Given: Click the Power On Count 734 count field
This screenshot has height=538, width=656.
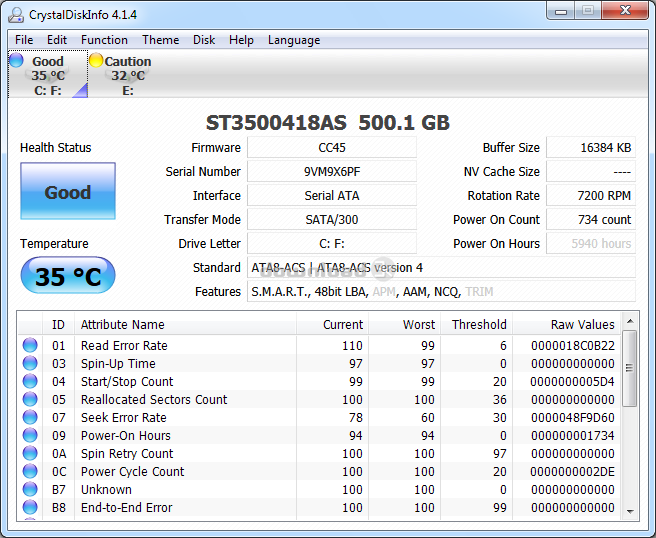Looking at the screenshot, I should tap(591, 220).
